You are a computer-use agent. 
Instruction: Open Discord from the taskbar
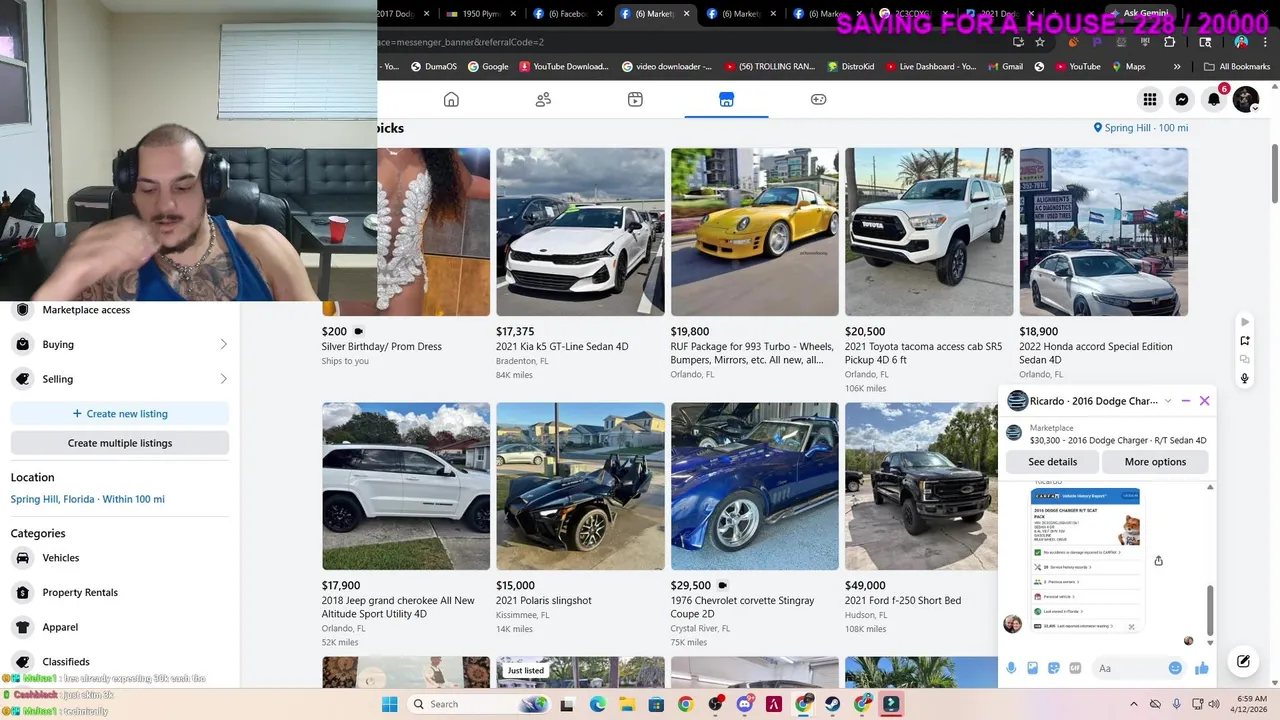(x=744, y=704)
